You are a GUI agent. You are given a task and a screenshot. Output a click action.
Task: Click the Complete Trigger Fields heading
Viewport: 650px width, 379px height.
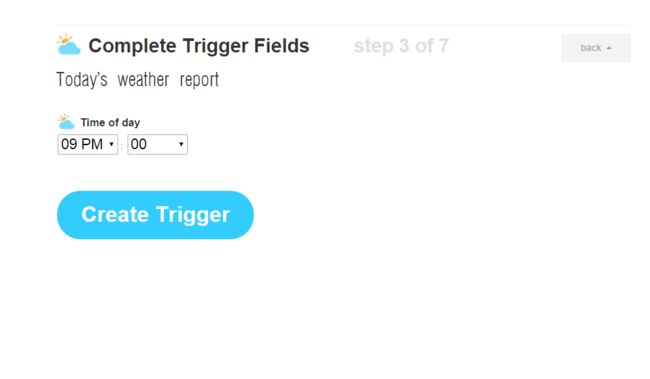[x=199, y=46]
